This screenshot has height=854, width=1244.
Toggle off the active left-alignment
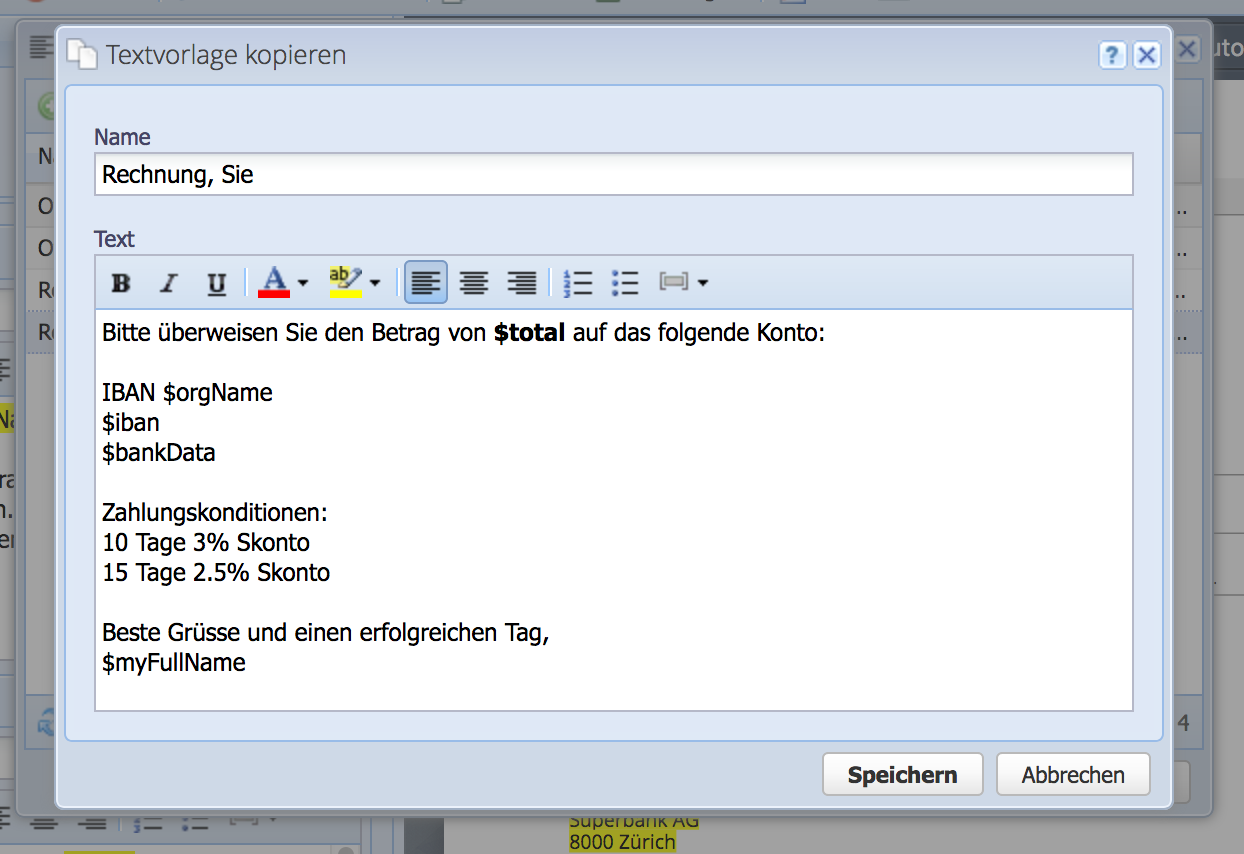pos(426,283)
